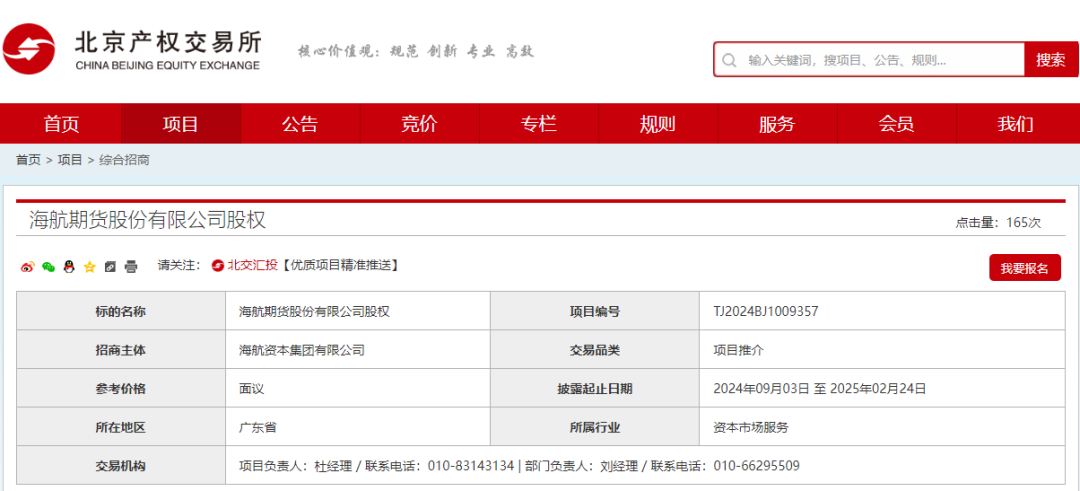Click the 所属行业 header cell
This screenshot has height=491, width=1080.
pyautogui.click(x=595, y=427)
